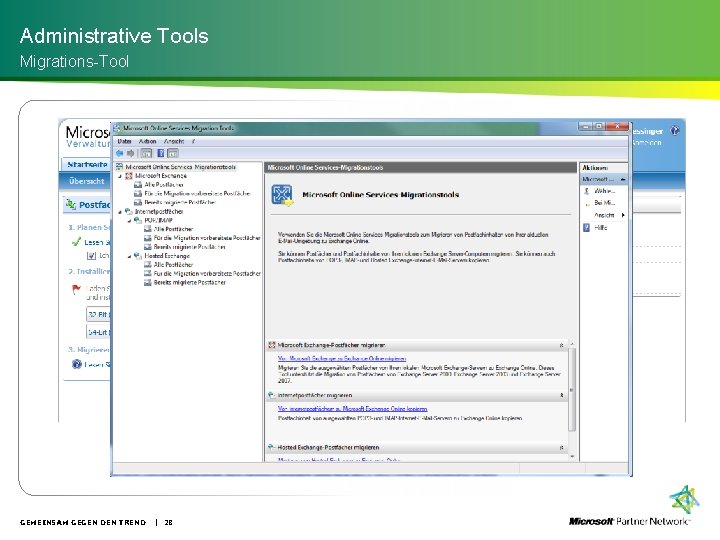Click the Übersicht tab in the background window
Screen dimensions: 720x540
click(86, 181)
